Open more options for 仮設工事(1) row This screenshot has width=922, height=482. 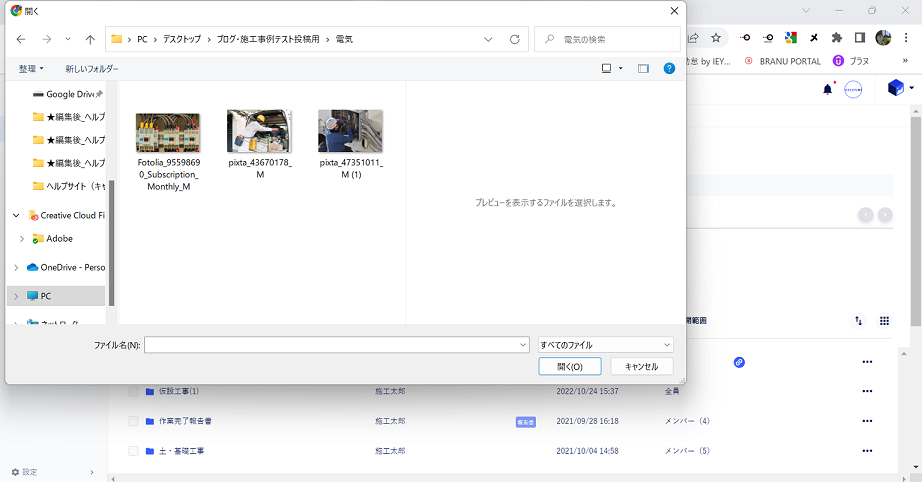click(867, 391)
